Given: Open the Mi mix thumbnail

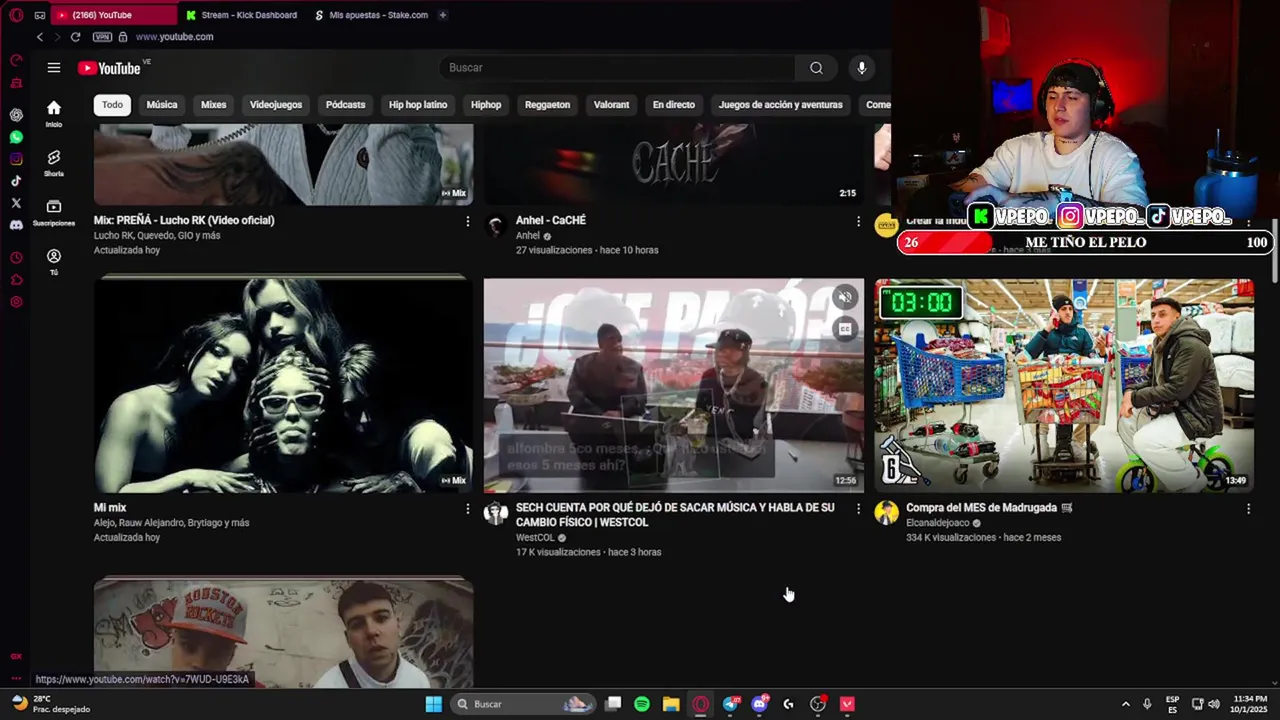Looking at the screenshot, I should (x=284, y=385).
